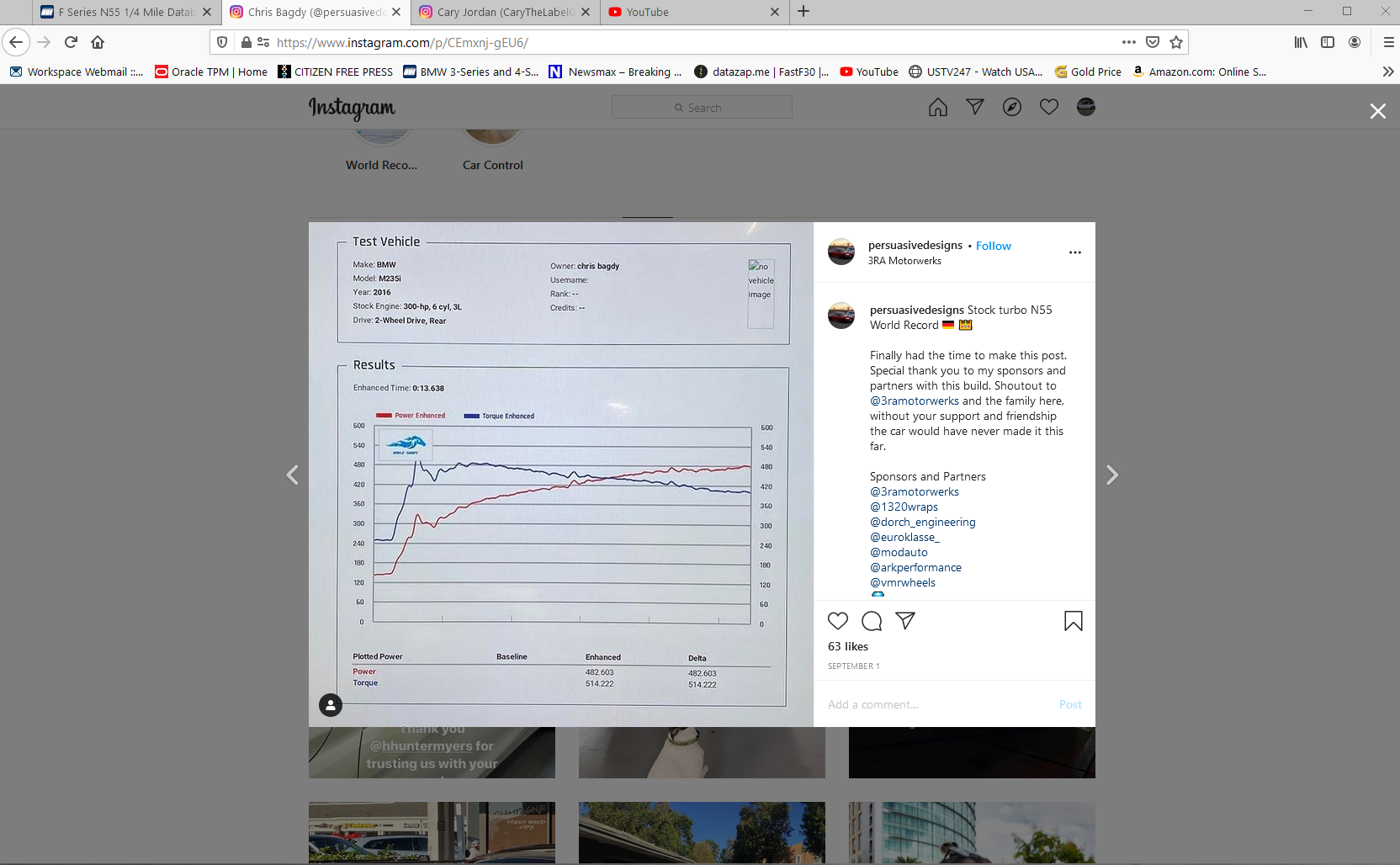Like the post with heart icon

click(838, 621)
